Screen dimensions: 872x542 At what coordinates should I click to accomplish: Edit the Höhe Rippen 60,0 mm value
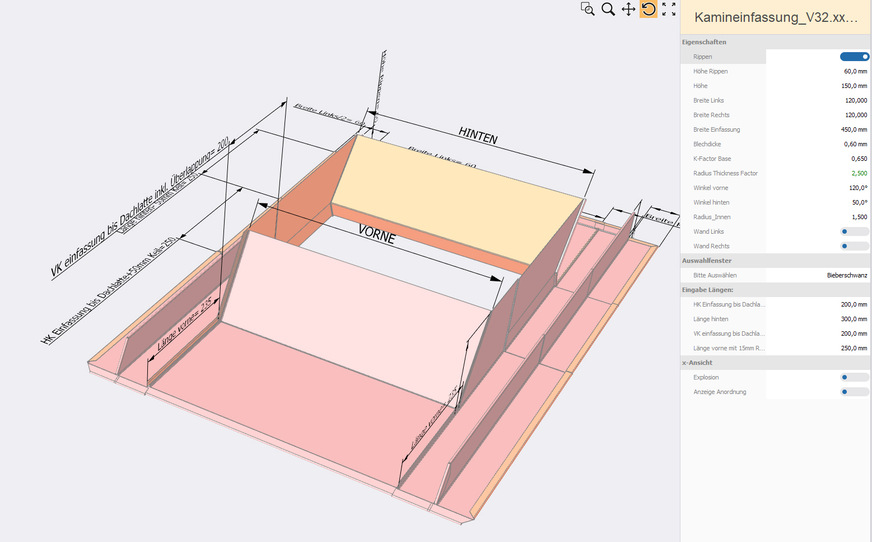click(854, 71)
